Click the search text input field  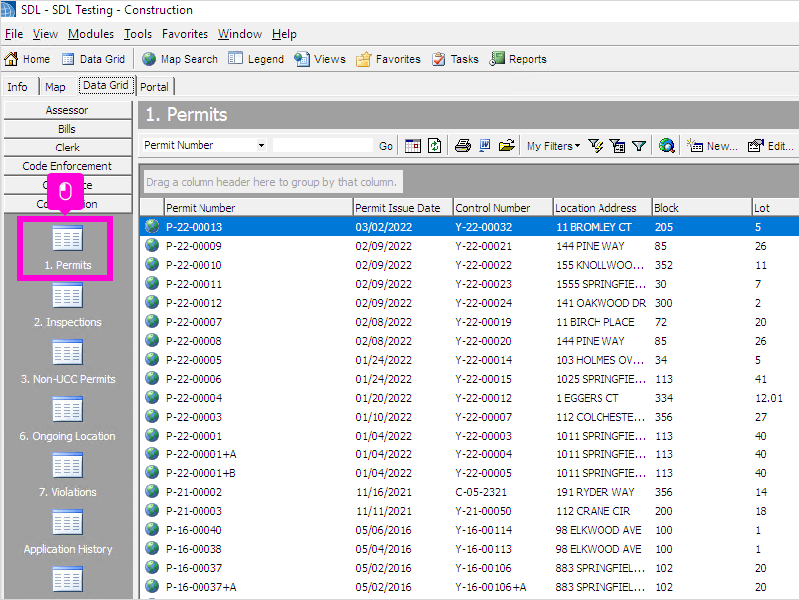pos(322,145)
